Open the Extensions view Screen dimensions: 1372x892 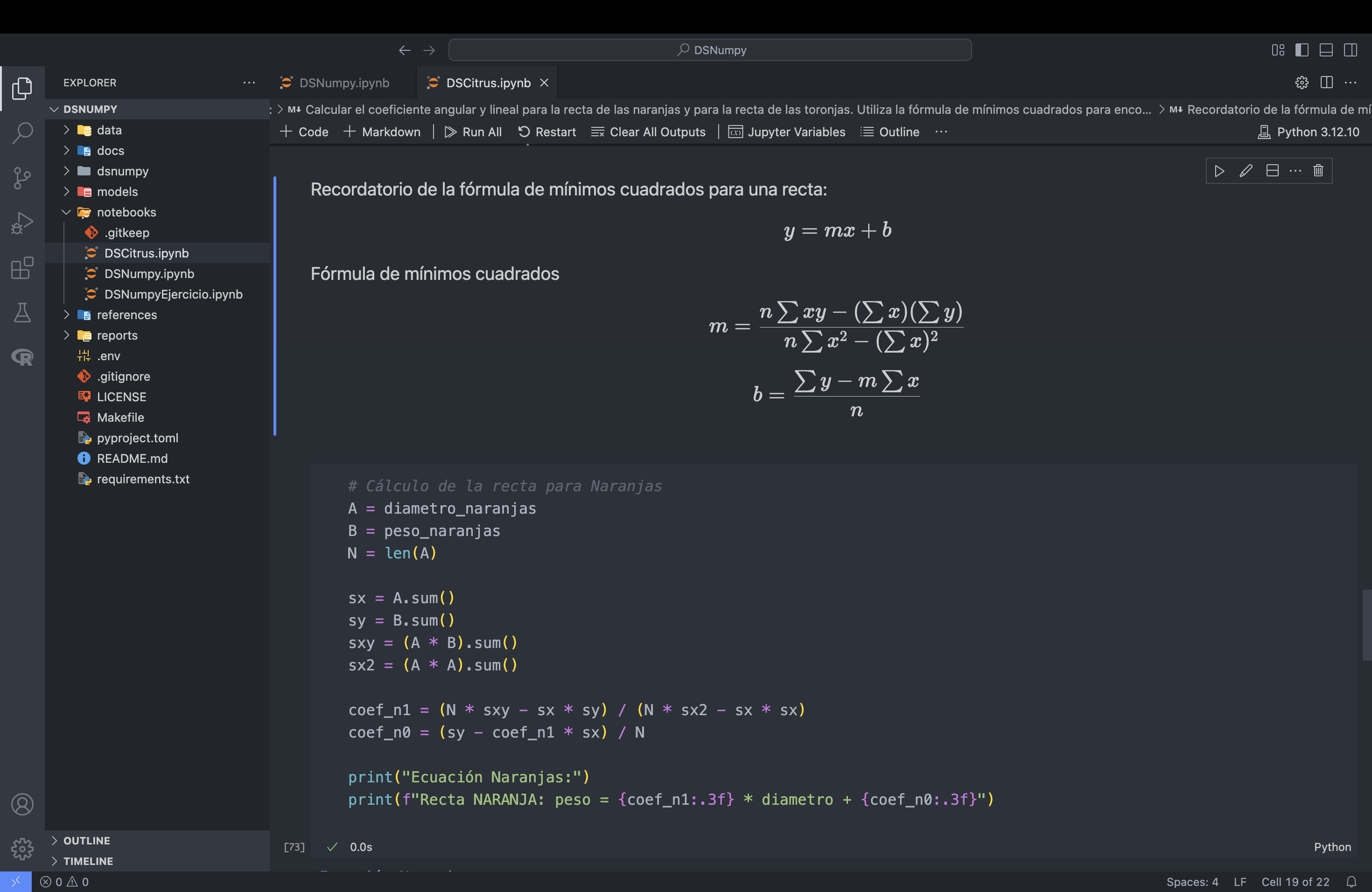[x=22, y=268]
